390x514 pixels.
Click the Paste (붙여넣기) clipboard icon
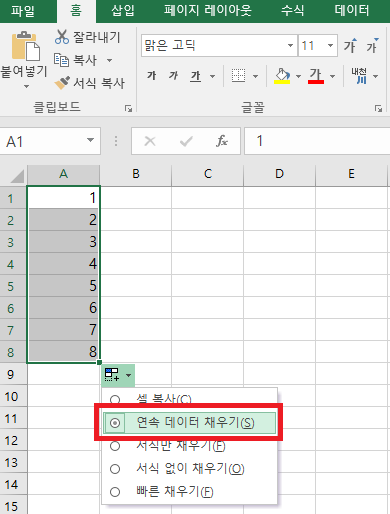(x=26, y=46)
